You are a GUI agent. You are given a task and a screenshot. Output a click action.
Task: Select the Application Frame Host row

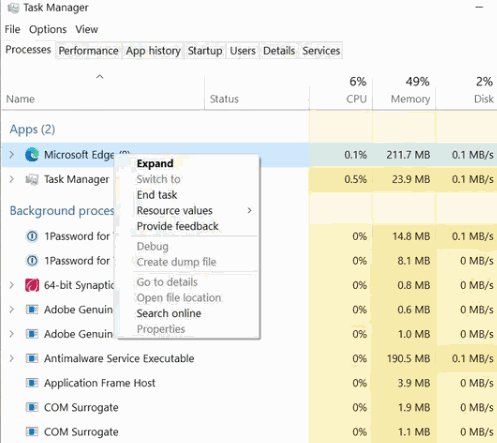249,383
